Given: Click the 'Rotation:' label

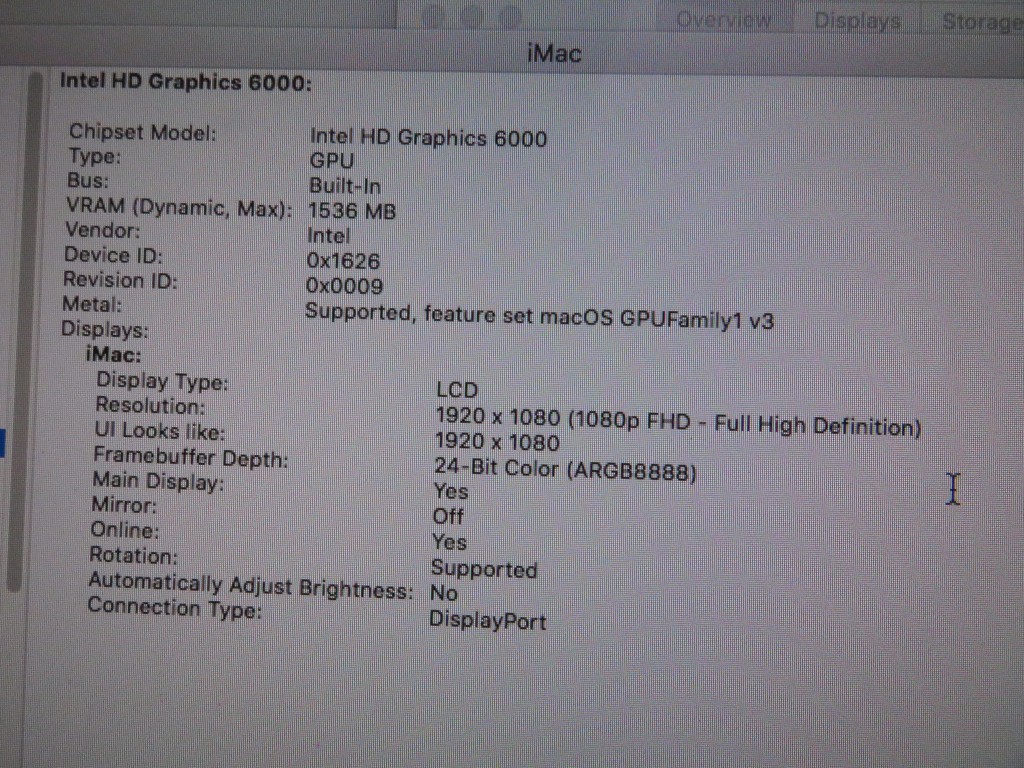Looking at the screenshot, I should point(133,555).
